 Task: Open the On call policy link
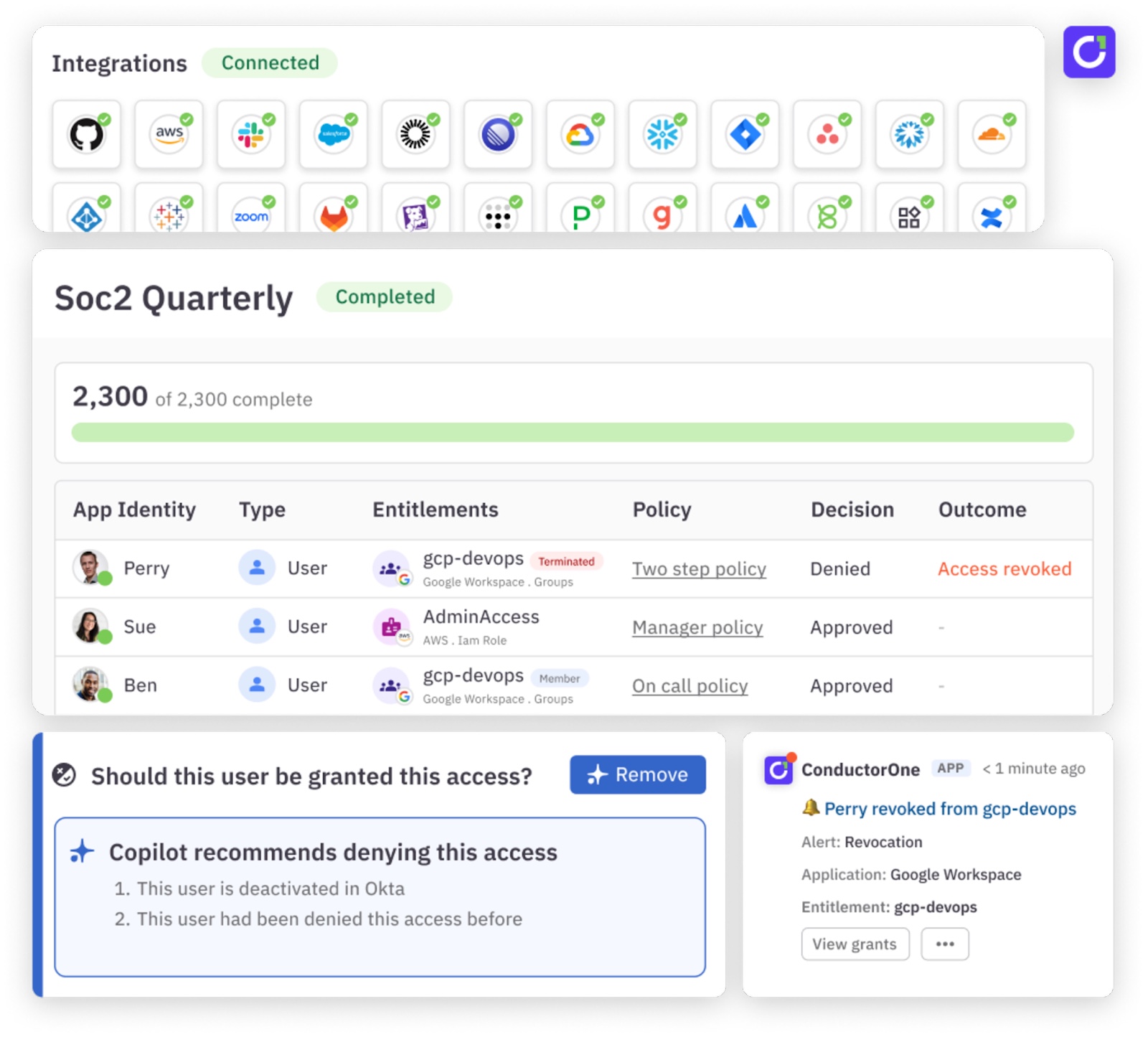click(x=690, y=686)
